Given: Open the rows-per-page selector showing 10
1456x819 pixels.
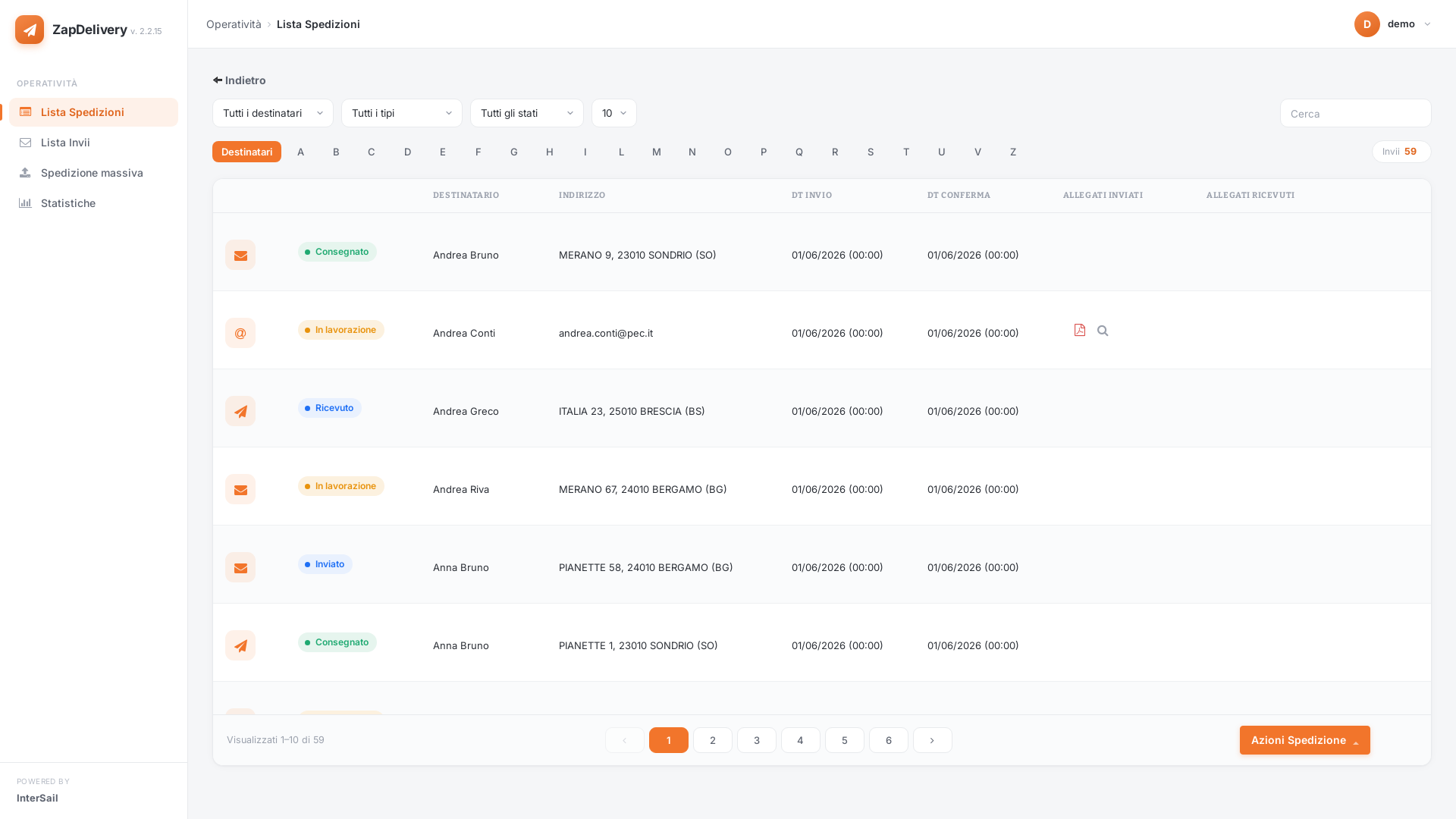Looking at the screenshot, I should [x=614, y=113].
